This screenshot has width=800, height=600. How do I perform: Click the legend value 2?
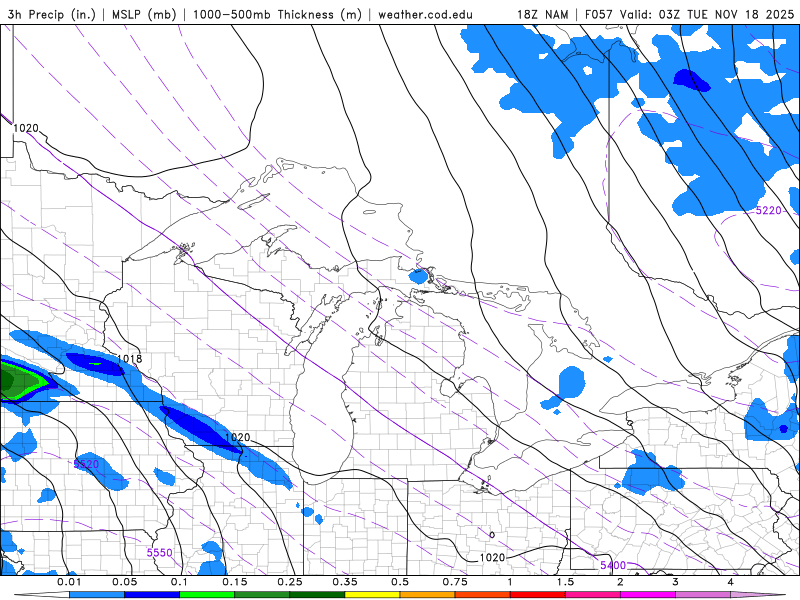pyautogui.click(x=620, y=582)
